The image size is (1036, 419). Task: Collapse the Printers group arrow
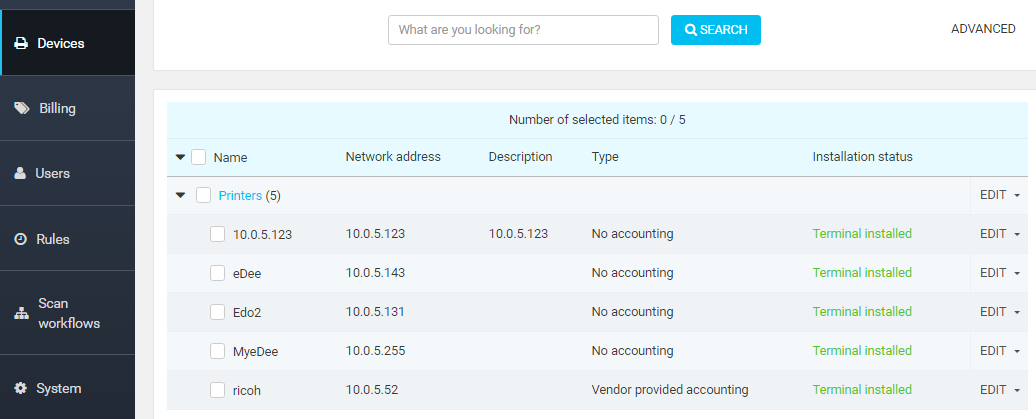[x=181, y=195]
